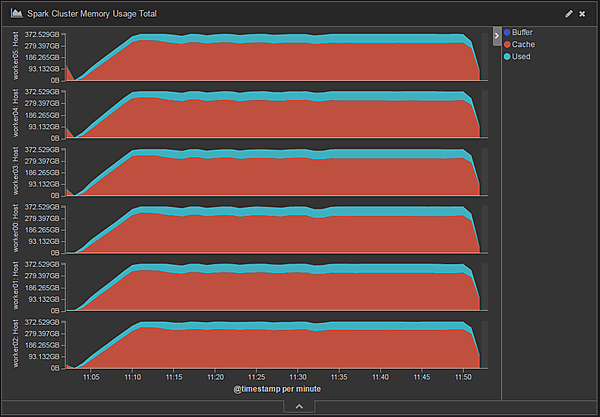The image size is (600, 417).
Task: Collapse the legend with the arrow toggle
Action: (496, 35)
